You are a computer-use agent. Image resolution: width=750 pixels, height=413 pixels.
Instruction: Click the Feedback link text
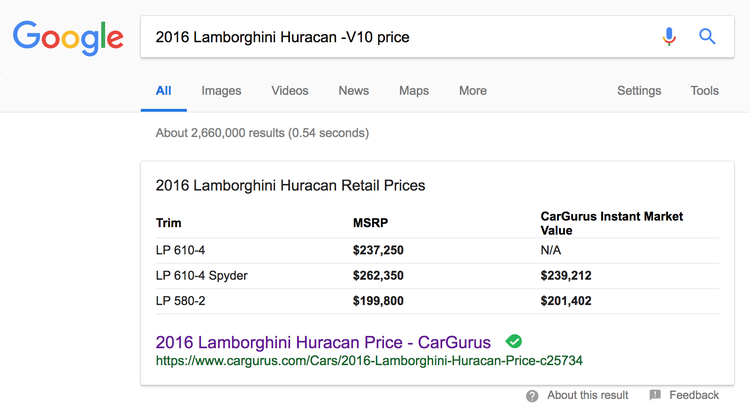click(694, 396)
